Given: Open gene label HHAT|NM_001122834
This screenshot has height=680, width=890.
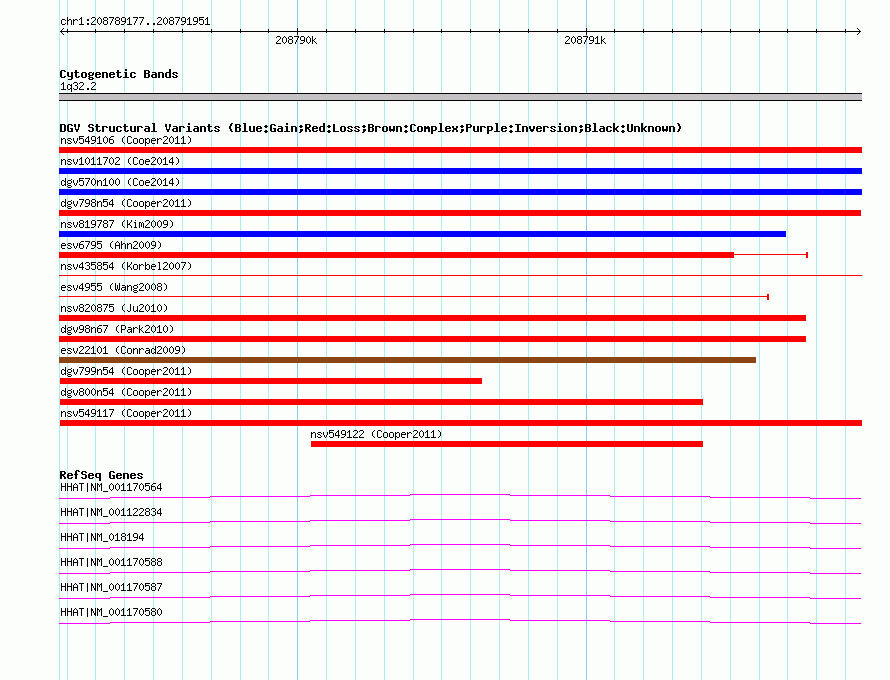Looking at the screenshot, I should click(111, 513).
